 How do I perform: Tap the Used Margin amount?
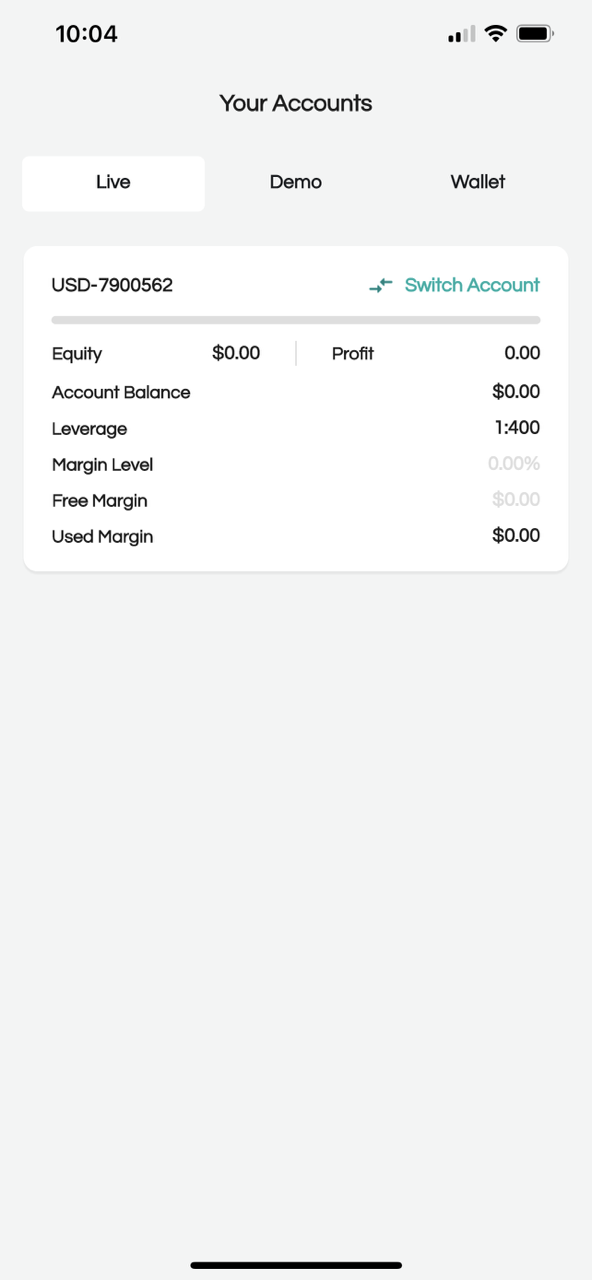click(x=516, y=536)
